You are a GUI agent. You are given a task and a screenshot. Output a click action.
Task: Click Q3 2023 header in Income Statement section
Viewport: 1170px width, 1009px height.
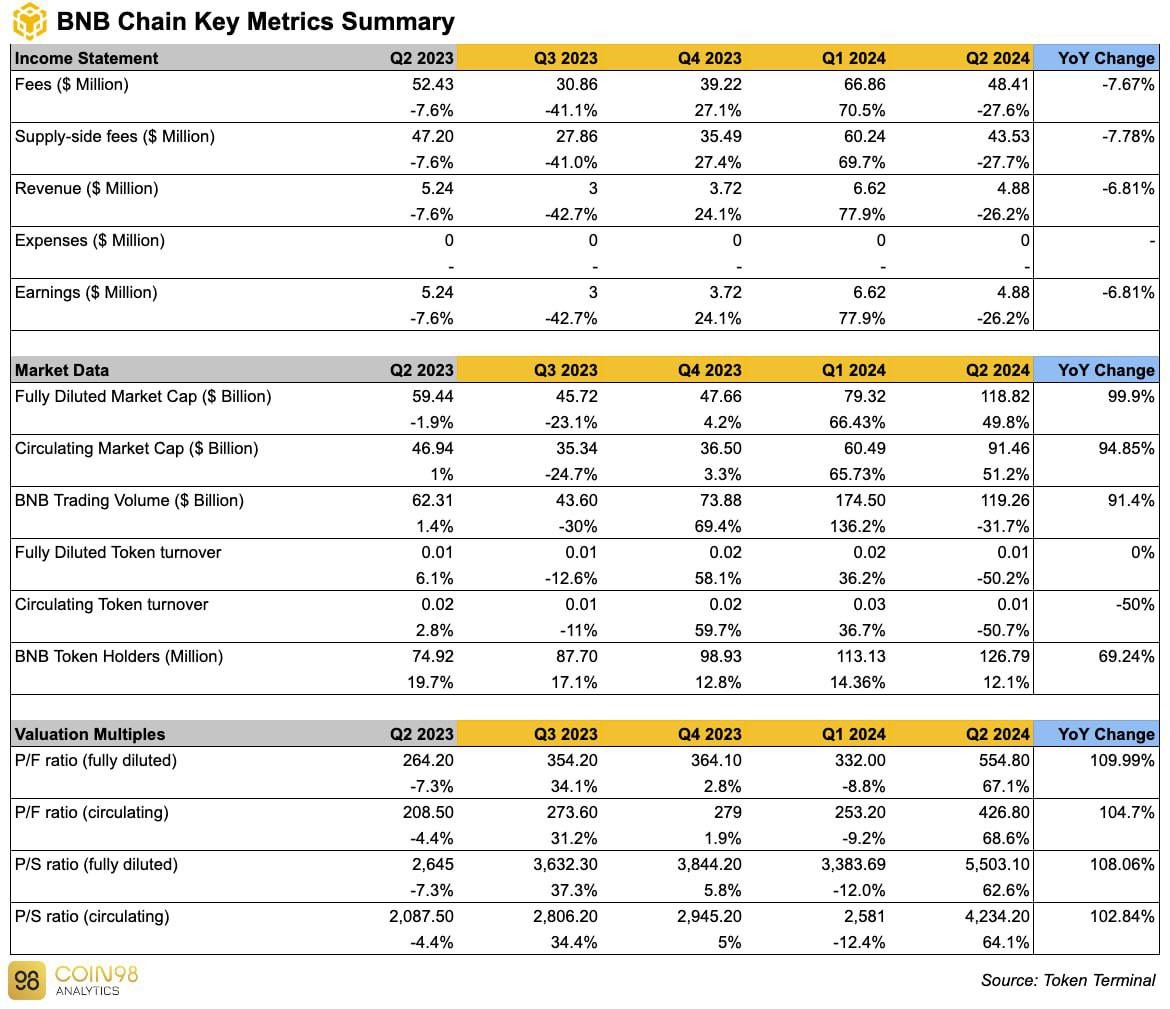pyautogui.click(x=566, y=58)
